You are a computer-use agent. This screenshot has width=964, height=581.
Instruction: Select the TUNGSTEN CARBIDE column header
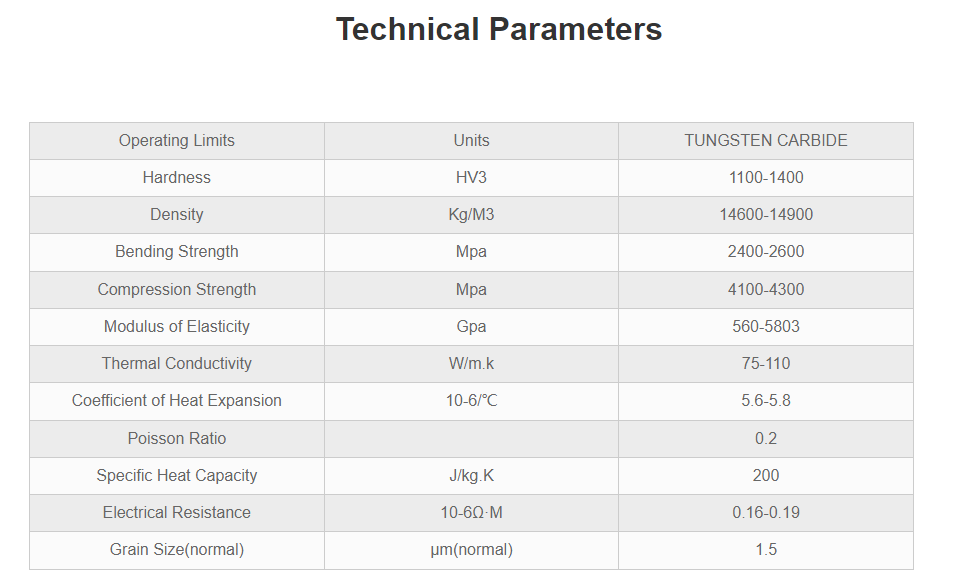click(766, 141)
